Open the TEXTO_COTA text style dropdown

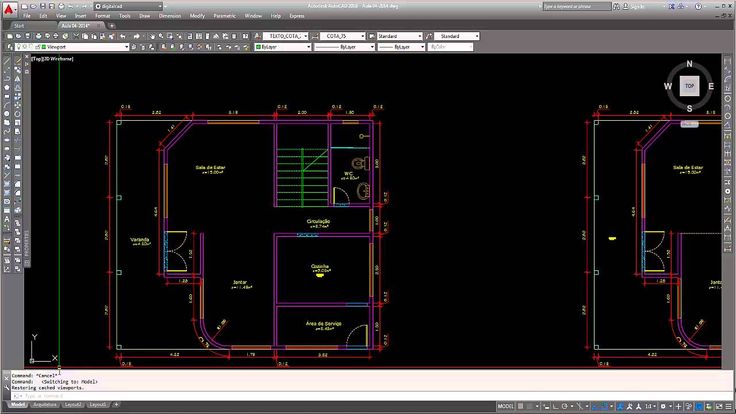285,36
